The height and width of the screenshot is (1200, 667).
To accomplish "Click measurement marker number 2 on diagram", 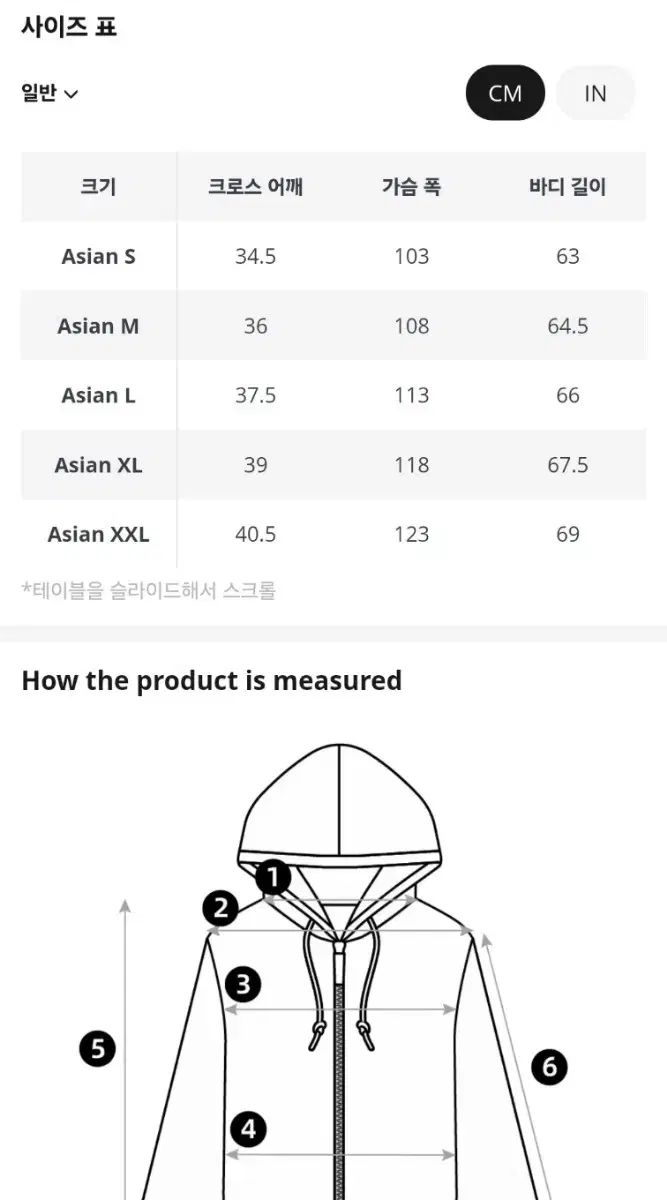I will coord(220,909).
